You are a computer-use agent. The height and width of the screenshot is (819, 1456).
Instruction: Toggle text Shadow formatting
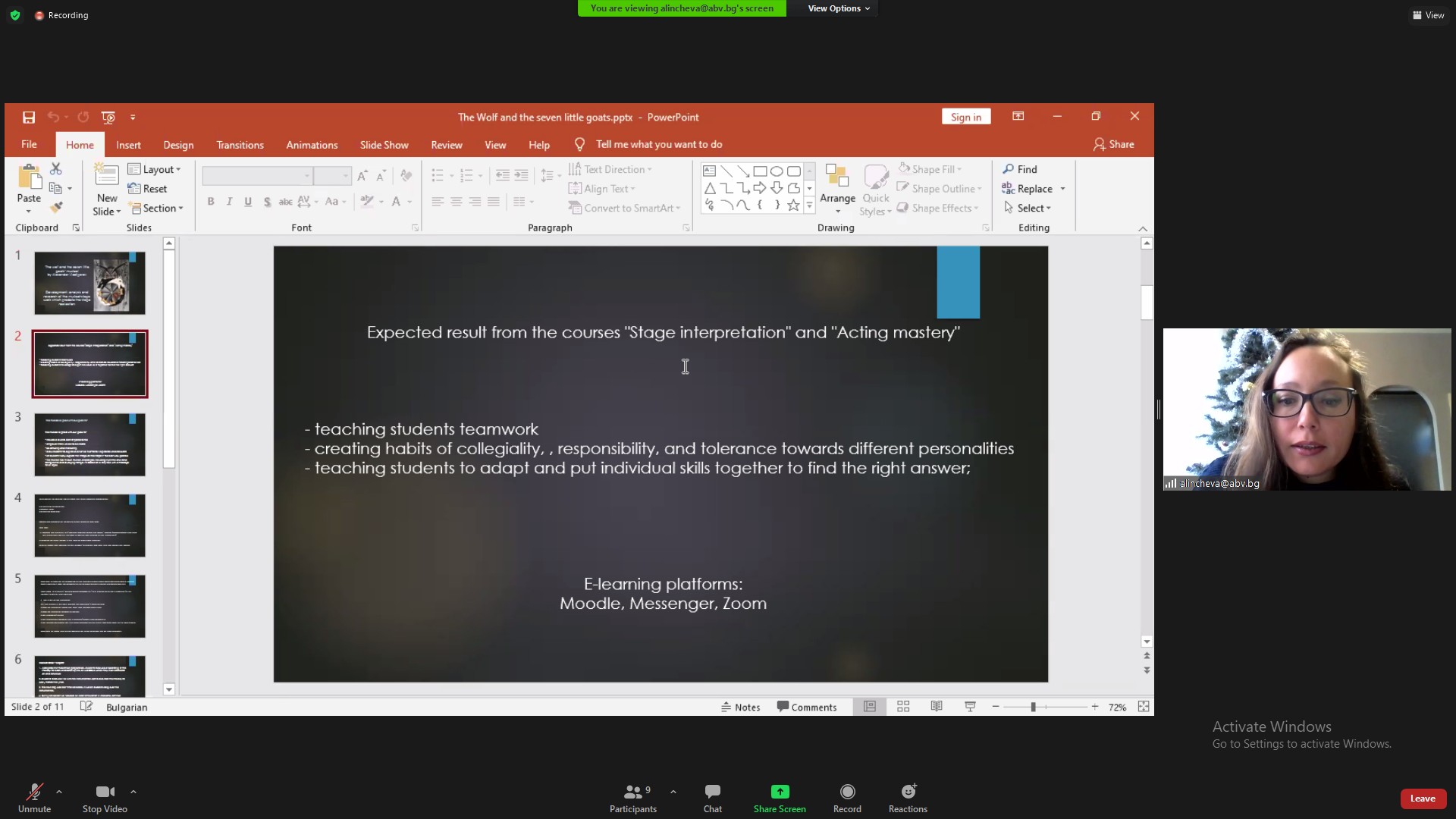pyautogui.click(x=267, y=201)
